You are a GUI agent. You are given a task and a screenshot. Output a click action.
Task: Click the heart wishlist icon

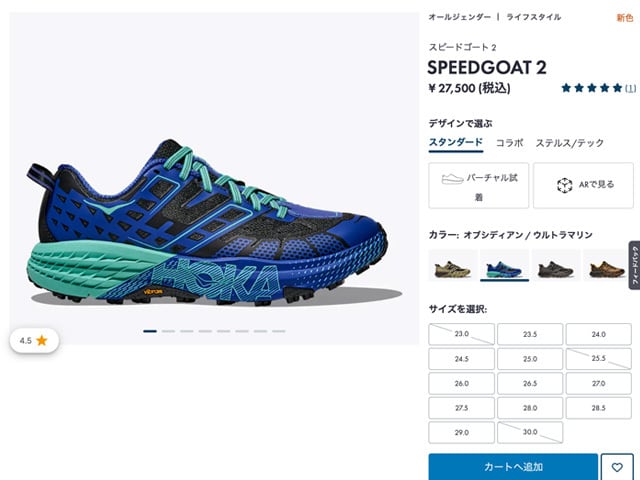coord(617,467)
